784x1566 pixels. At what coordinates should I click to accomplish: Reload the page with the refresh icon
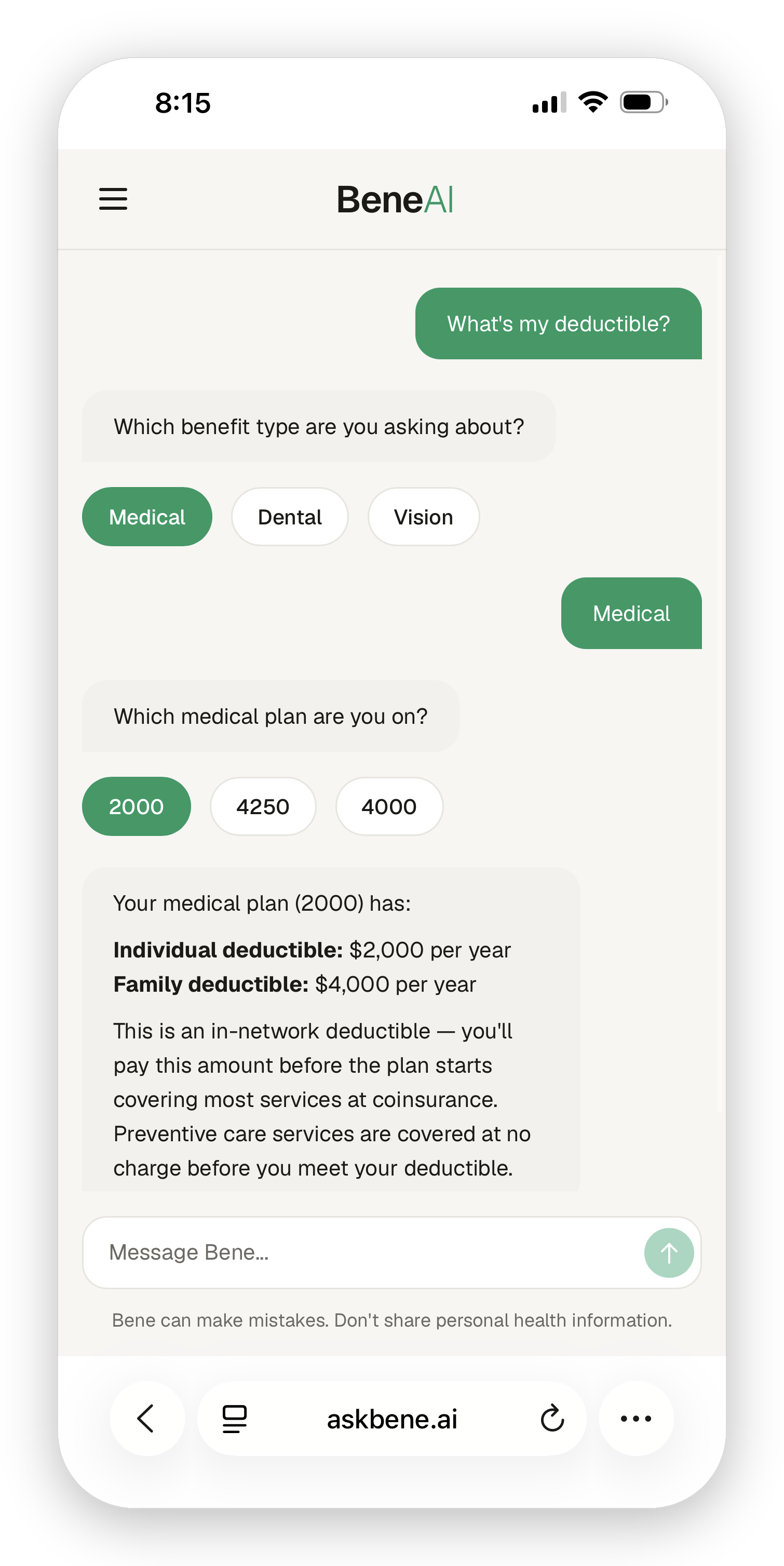pos(552,1418)
